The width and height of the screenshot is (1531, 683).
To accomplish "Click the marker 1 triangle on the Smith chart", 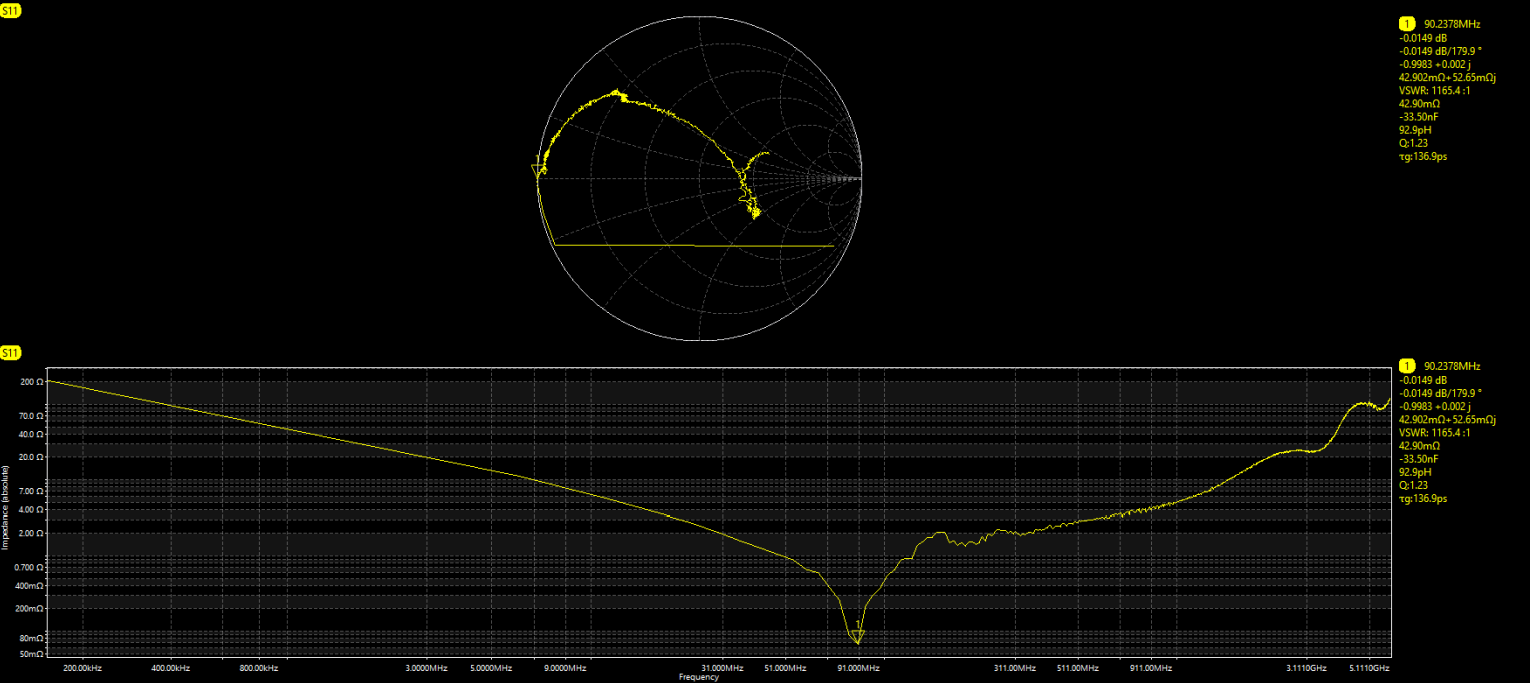I will pos(538,170).
